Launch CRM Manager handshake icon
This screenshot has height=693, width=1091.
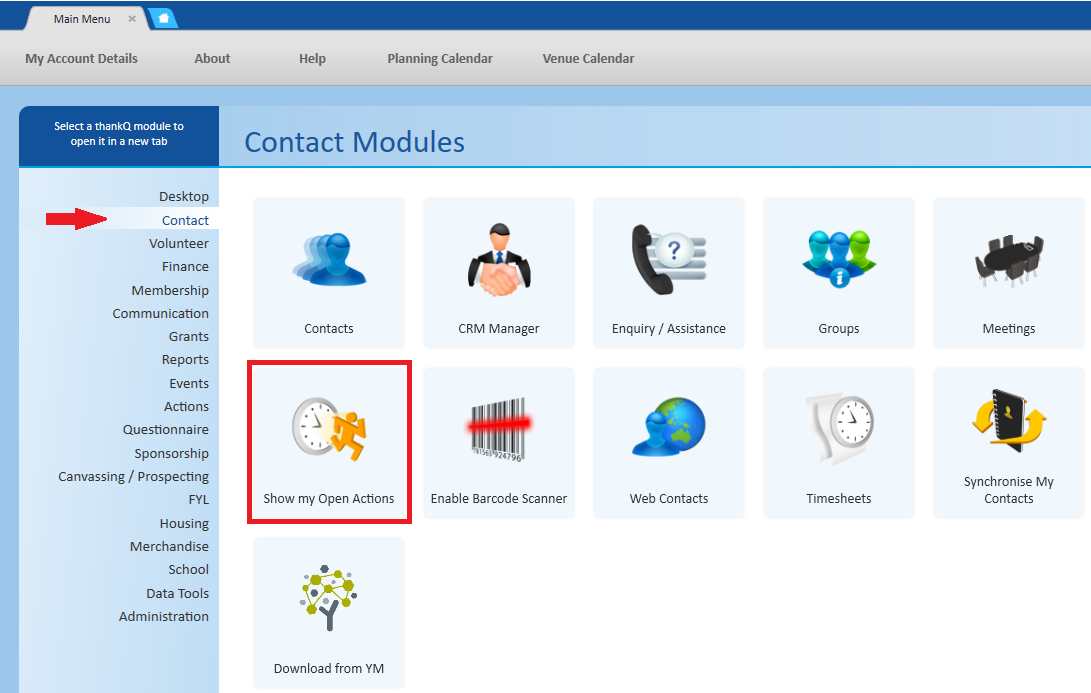coord(499,260)
